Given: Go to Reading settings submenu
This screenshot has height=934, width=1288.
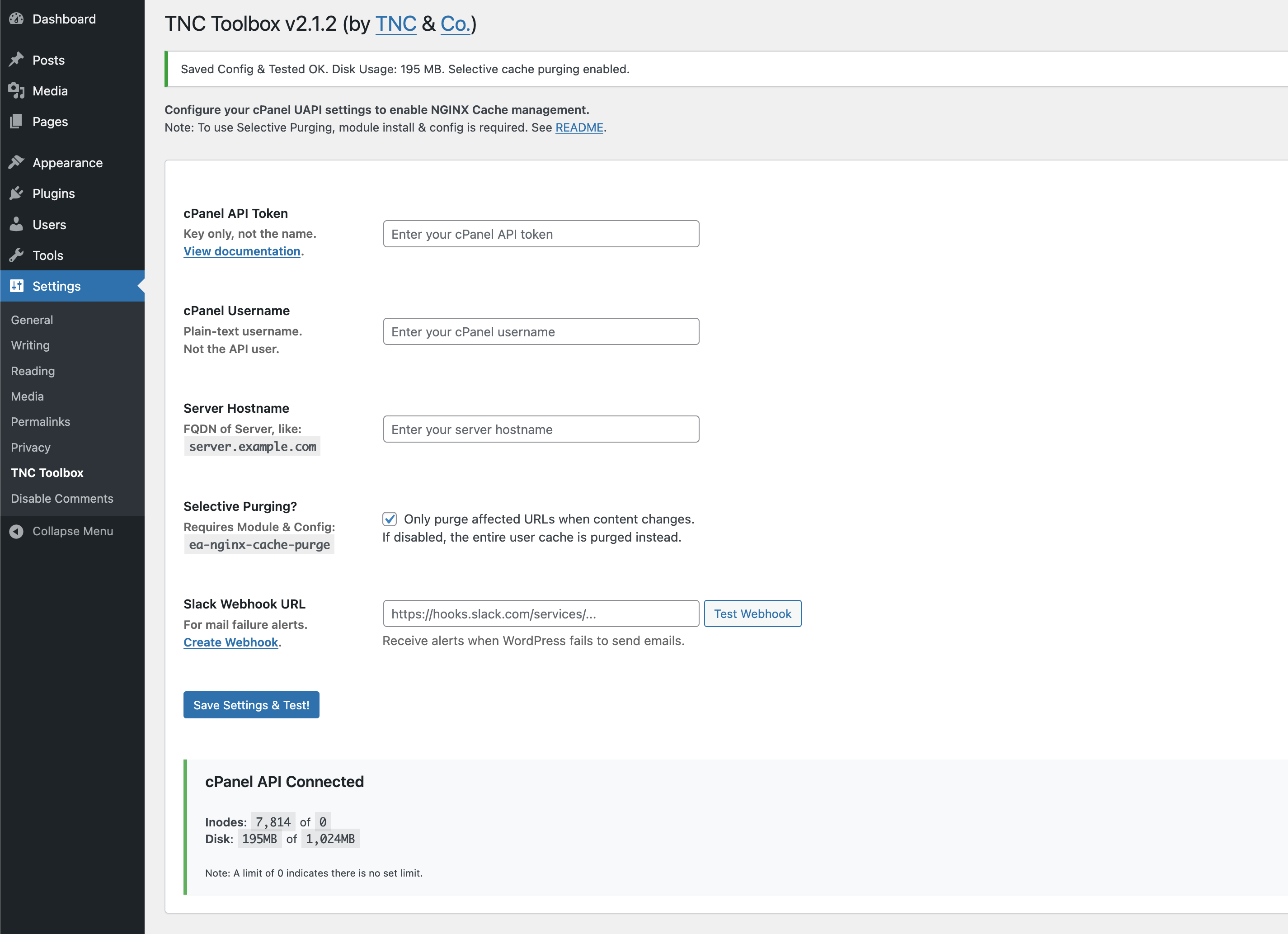Looking at the screenshot, I should (33, 371).
